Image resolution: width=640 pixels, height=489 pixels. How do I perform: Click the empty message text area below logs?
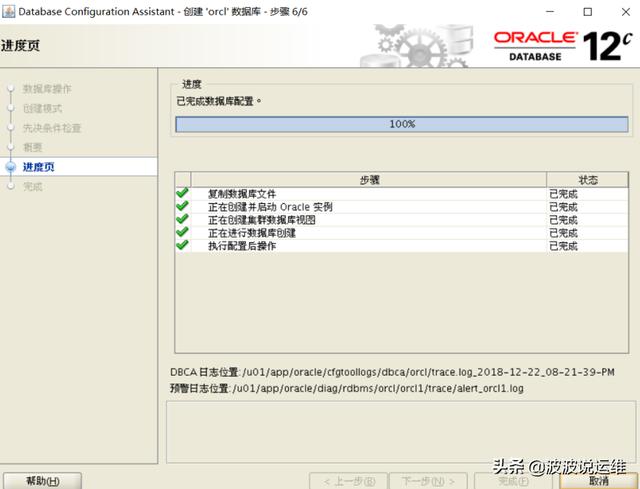pyautogui.click(x=401, y=432)
